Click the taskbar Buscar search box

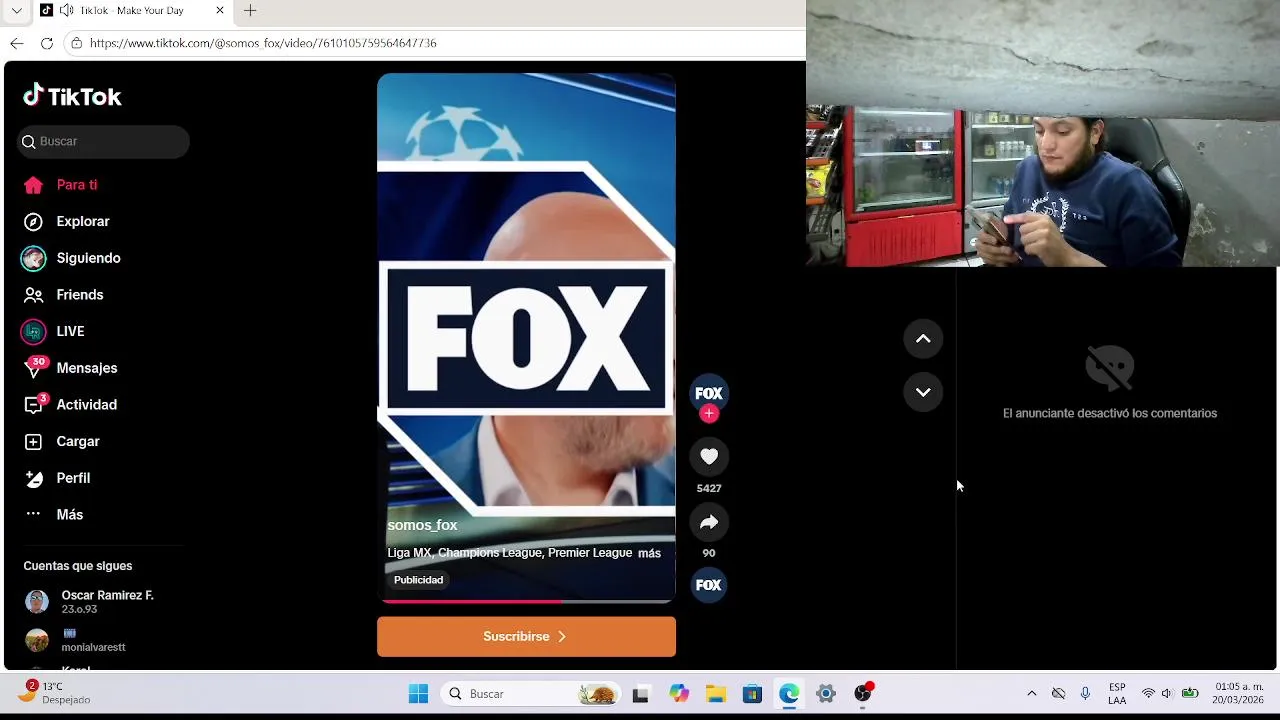(x=532, y=694)
